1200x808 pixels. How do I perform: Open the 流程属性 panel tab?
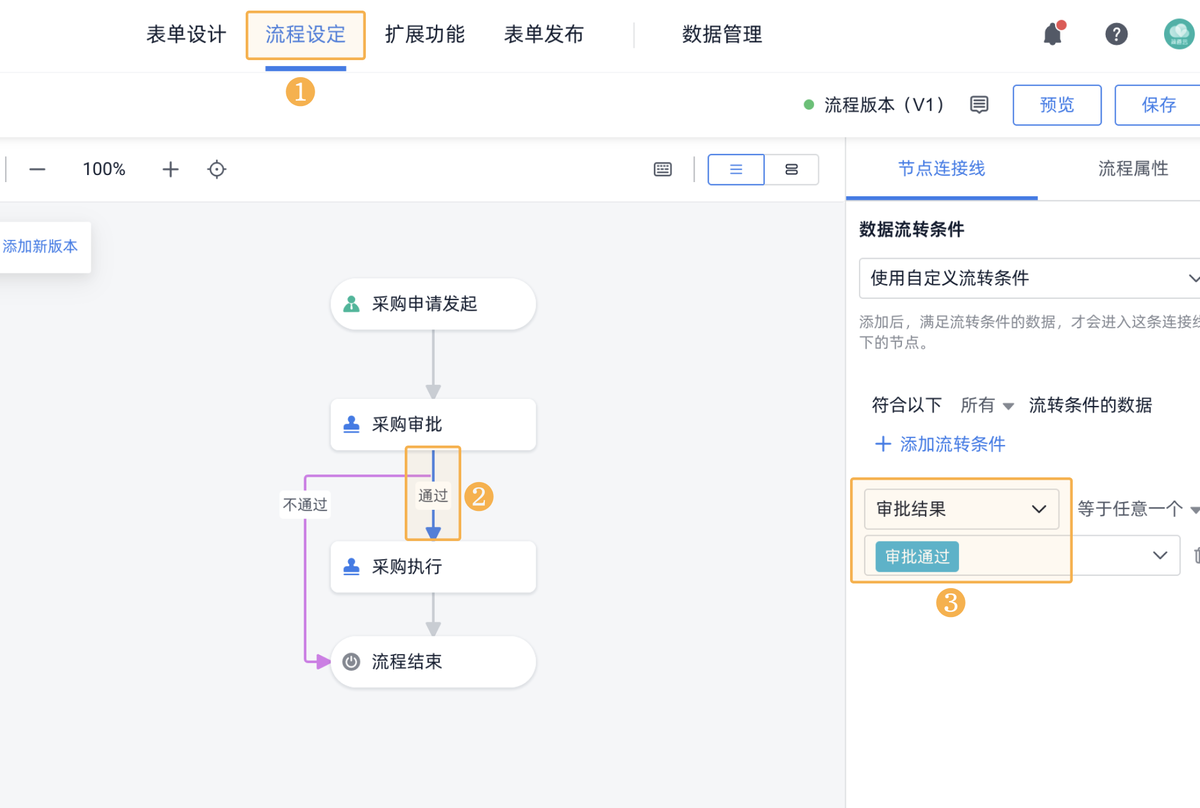point(1133,169)
